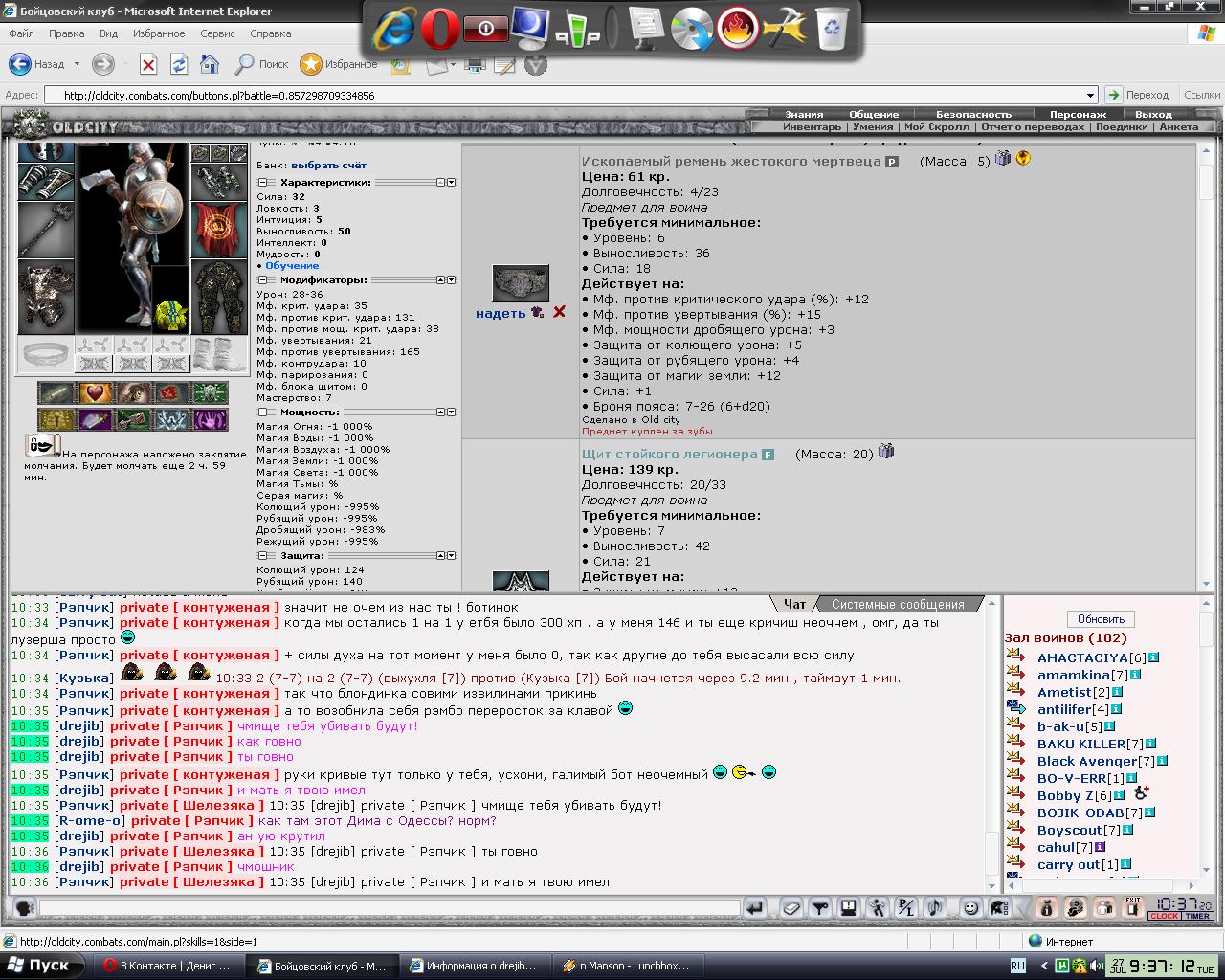Click the hammer weapon slot on character
The image size is (1225, 980).
[x=45, y=230]
